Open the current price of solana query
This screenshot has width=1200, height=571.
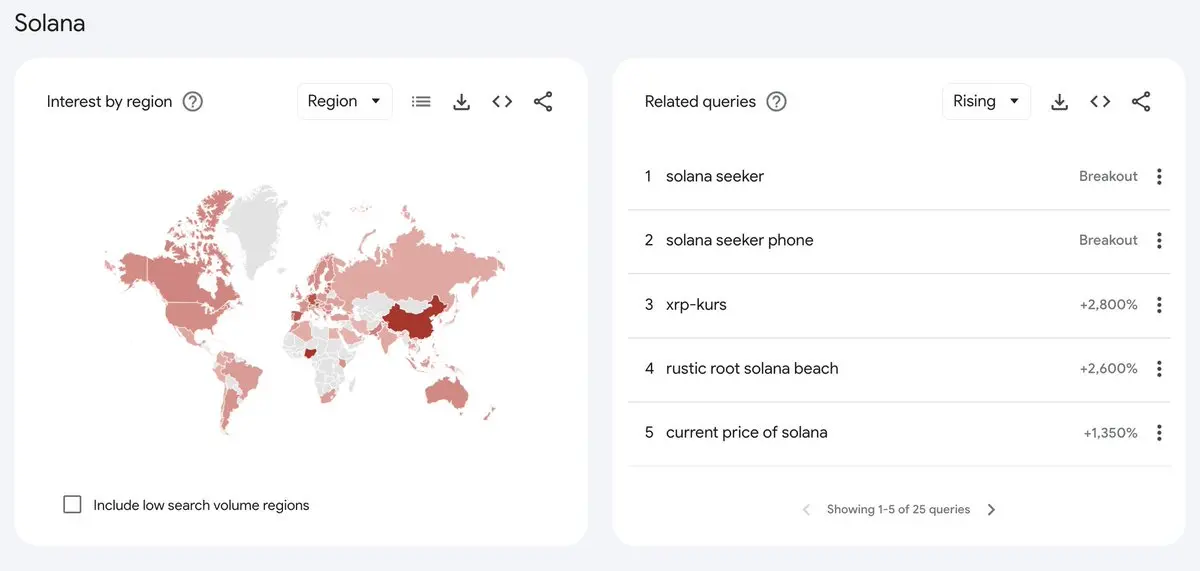point(747,432)
